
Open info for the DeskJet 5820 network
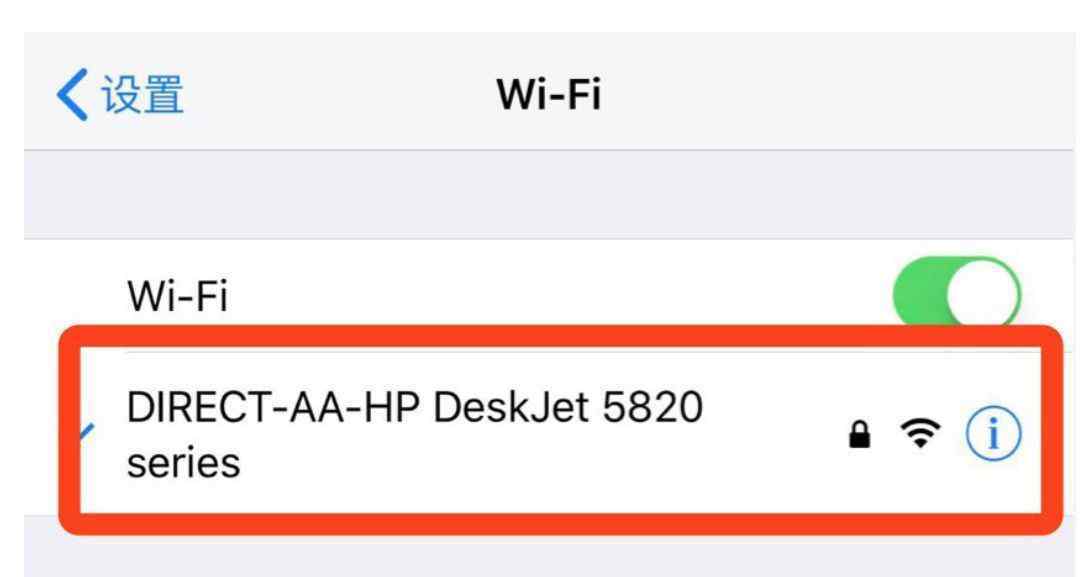pyautogui.click(x=993, y=434)
